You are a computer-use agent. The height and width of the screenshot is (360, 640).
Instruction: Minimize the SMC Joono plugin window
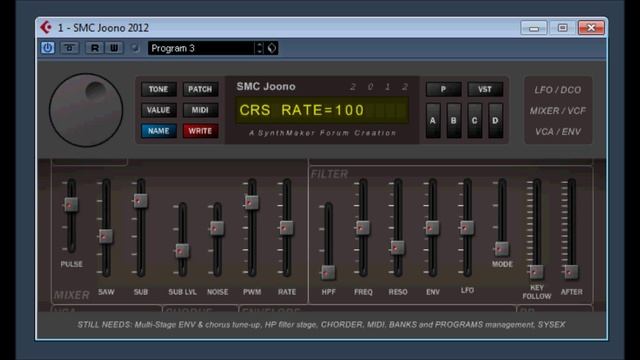(534, 28)
